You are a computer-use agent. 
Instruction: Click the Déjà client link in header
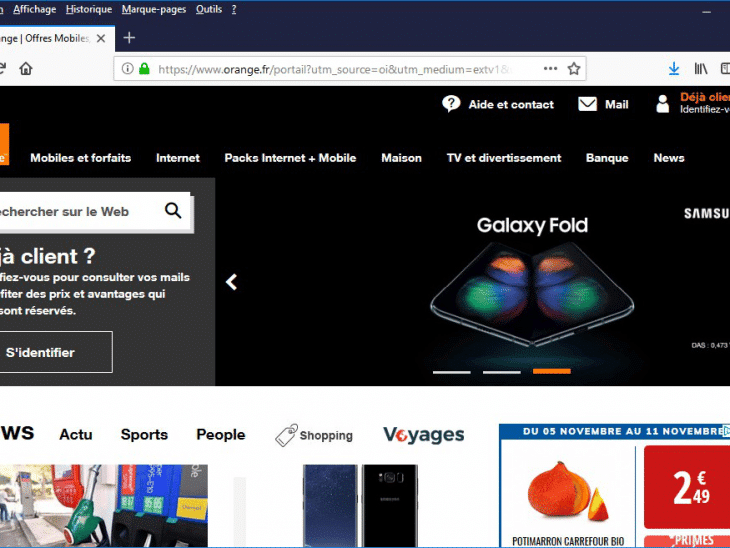(705, 97)
